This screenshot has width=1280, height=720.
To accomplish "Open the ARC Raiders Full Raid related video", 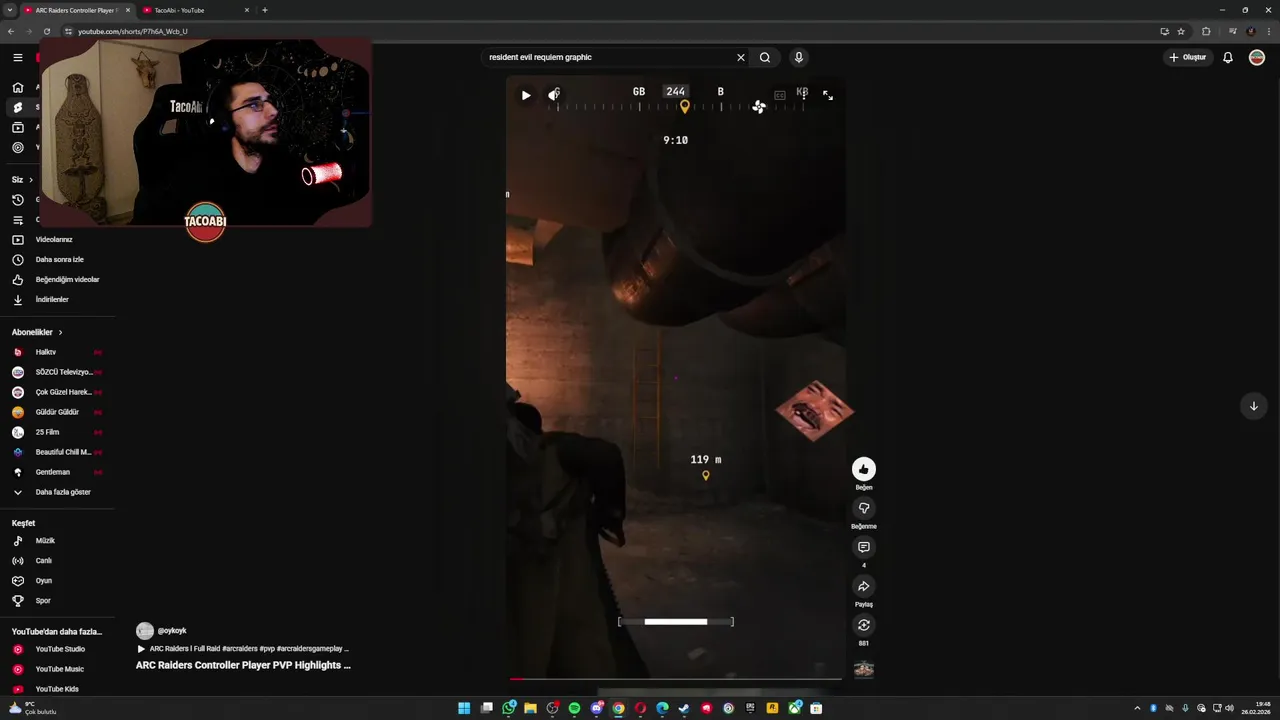I will tap(243, 649).
